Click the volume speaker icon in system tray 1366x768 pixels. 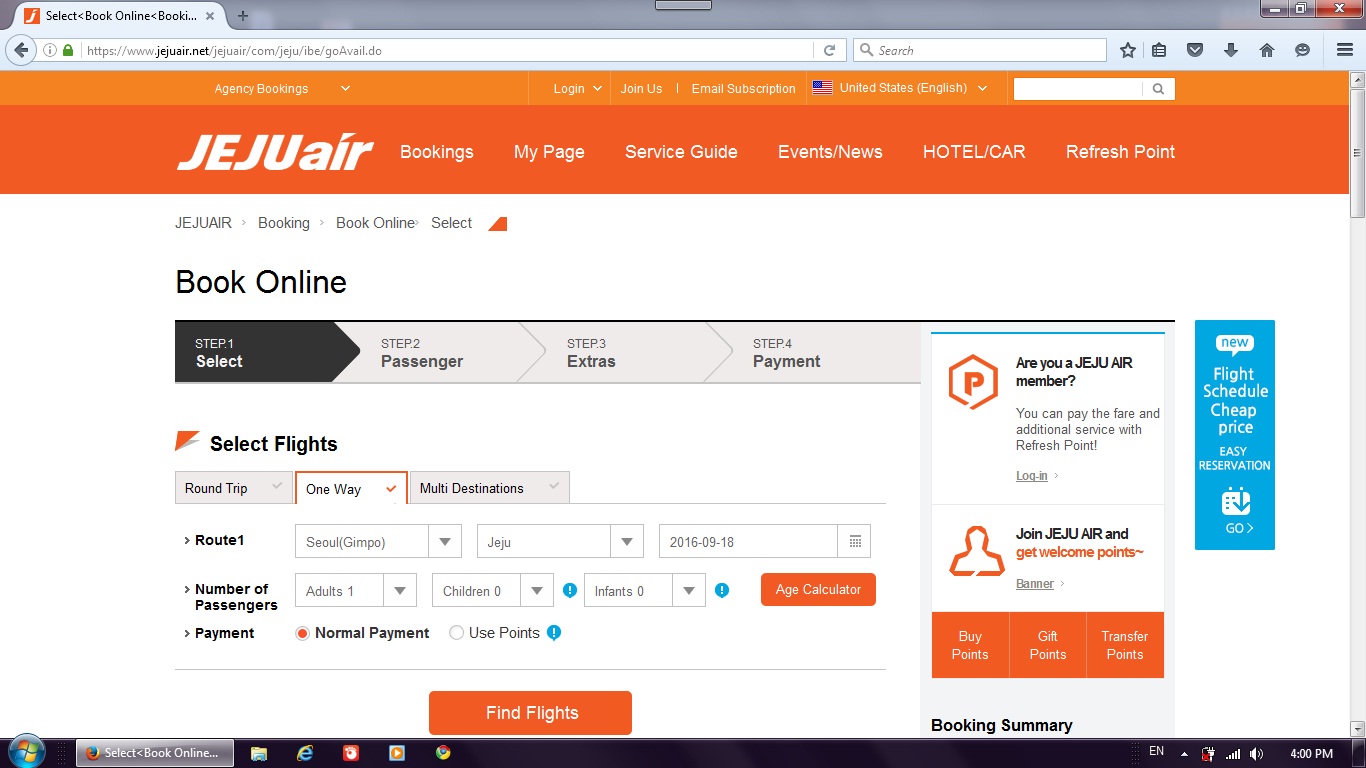click(1256, 754)
